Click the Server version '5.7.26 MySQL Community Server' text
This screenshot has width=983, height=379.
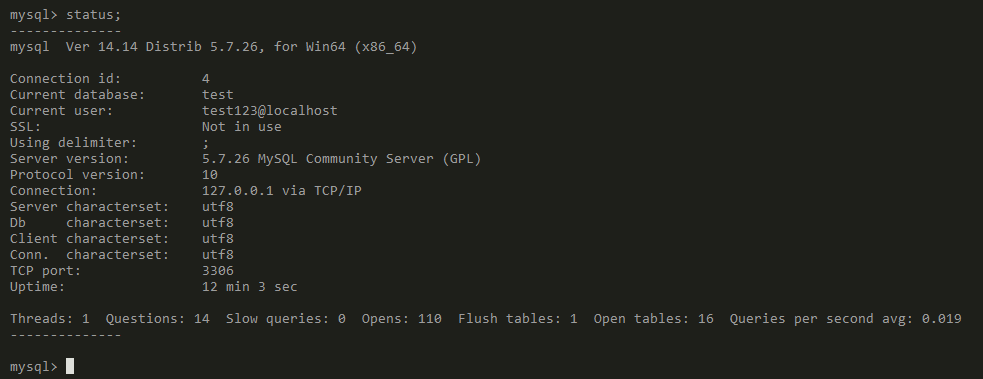pyautogui.click(x=317, y=158)
